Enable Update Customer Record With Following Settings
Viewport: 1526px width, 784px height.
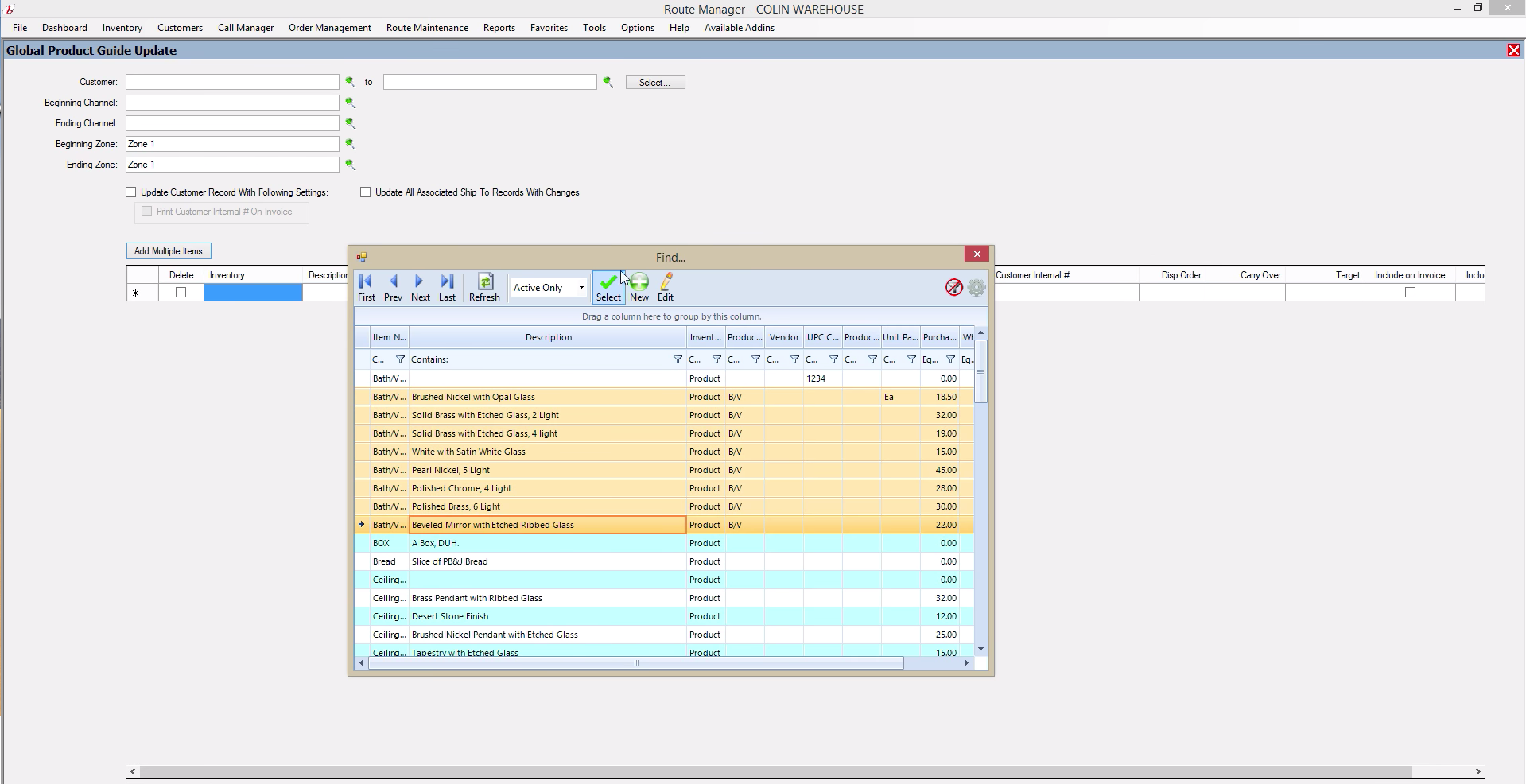point(131,192)
